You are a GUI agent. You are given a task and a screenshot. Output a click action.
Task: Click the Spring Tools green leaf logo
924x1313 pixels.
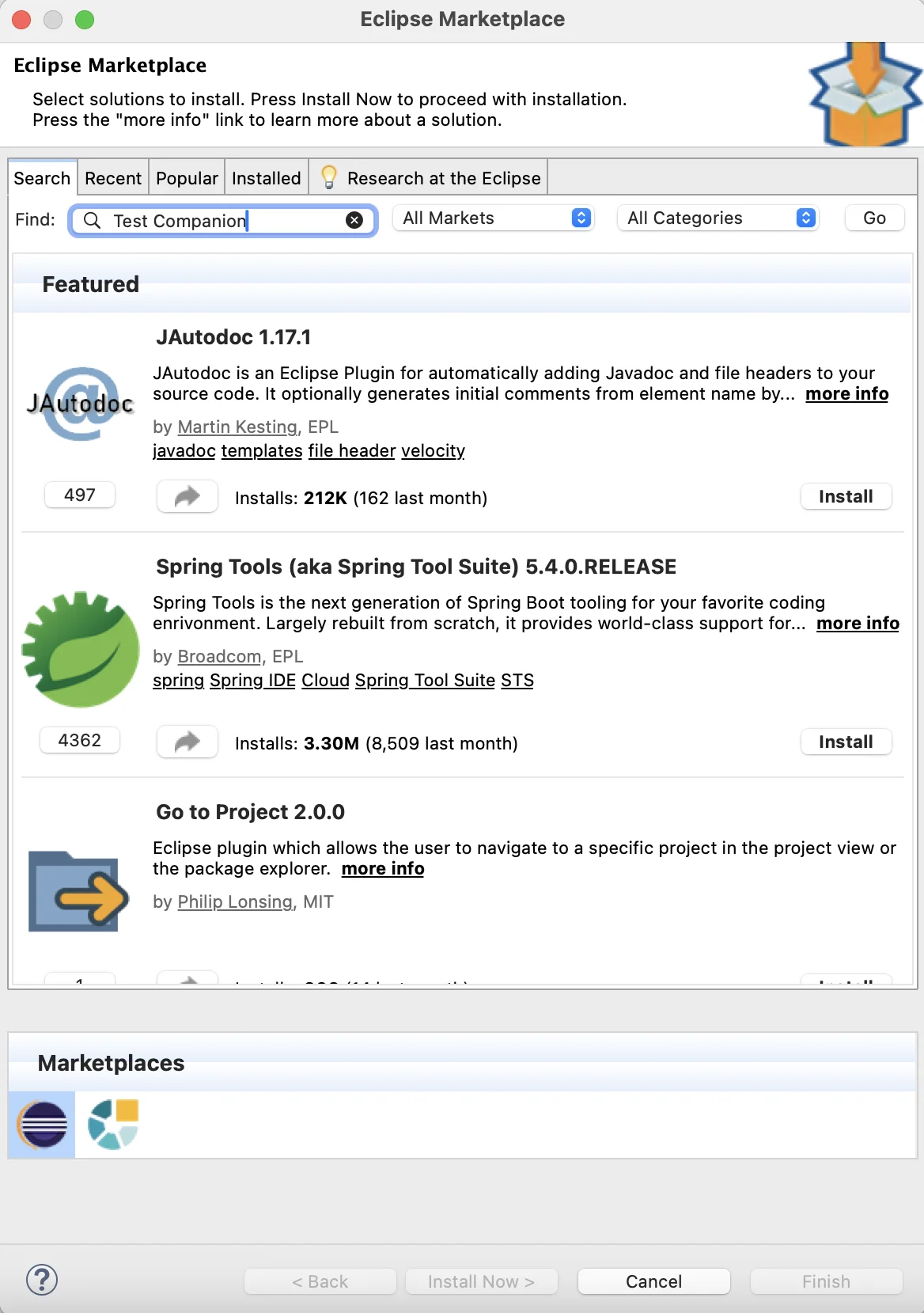[80, 649]
